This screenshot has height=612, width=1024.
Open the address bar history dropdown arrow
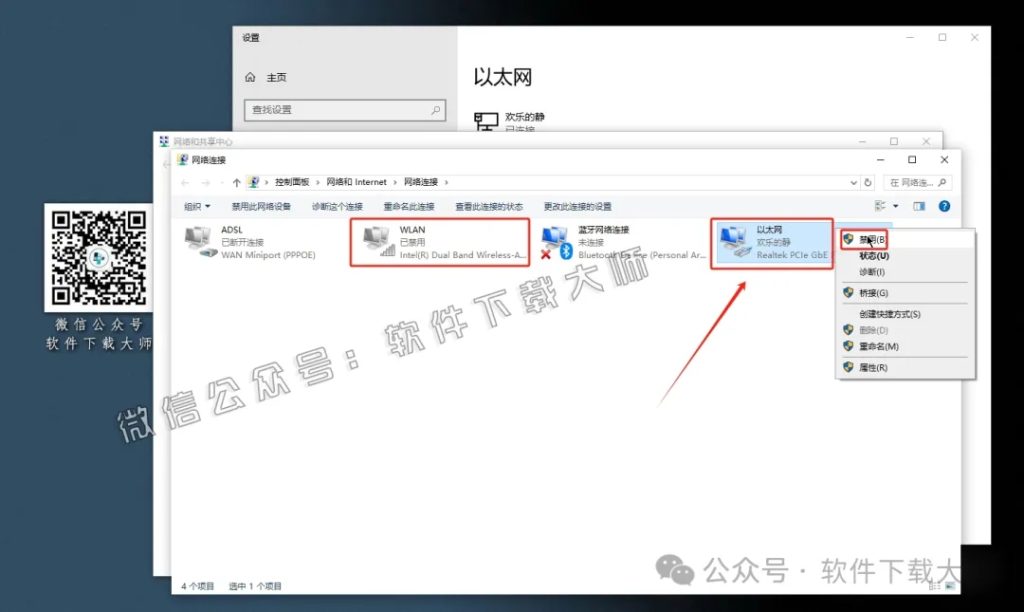856,182
